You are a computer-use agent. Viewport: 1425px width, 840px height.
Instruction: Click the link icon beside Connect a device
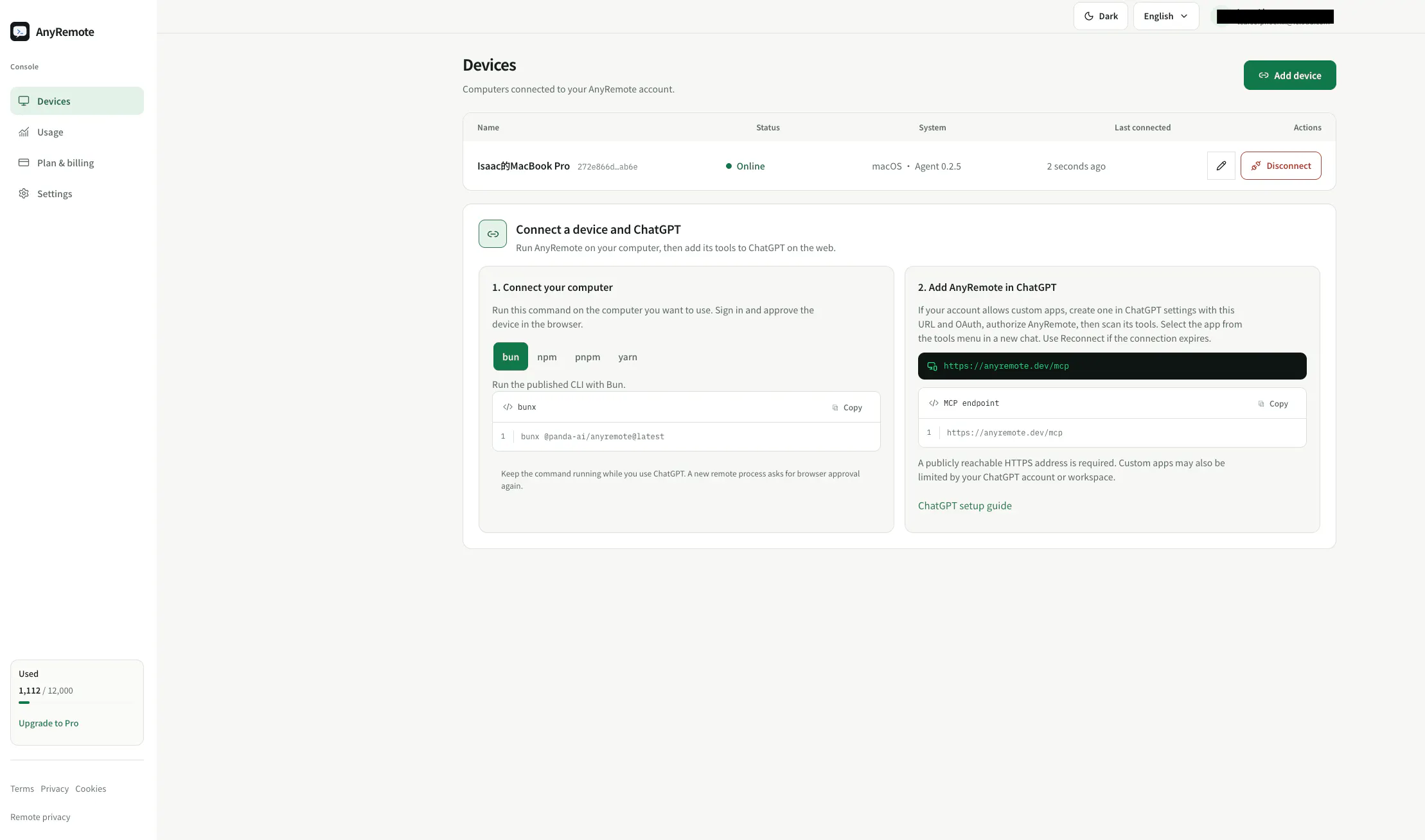tap(493, 234)
